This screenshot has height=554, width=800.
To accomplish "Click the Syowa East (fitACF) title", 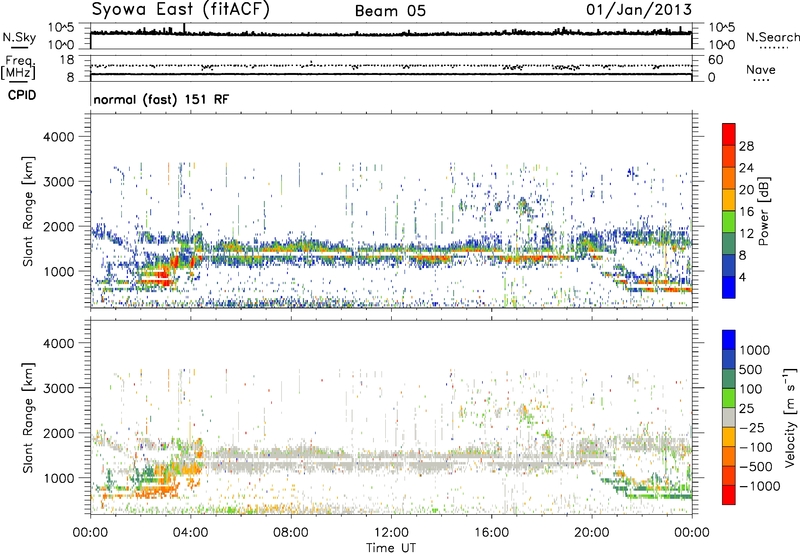I will 181,10.
